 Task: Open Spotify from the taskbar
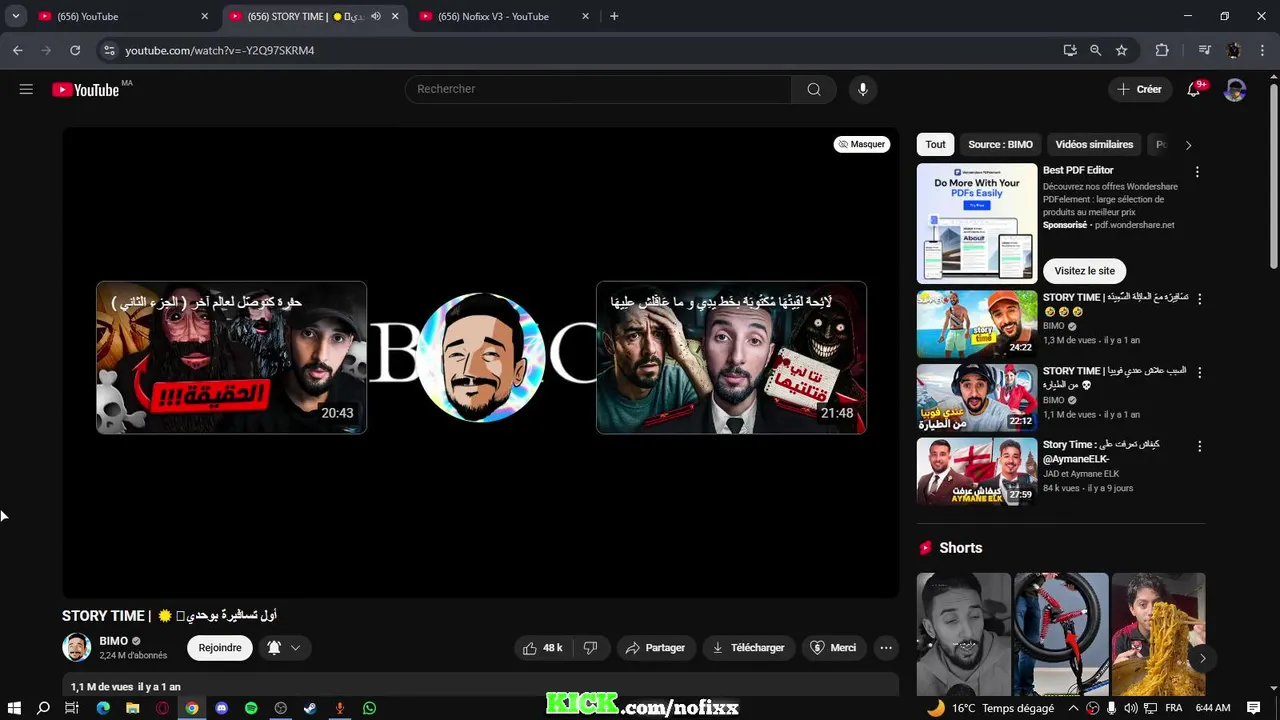[x=251, y=708]
